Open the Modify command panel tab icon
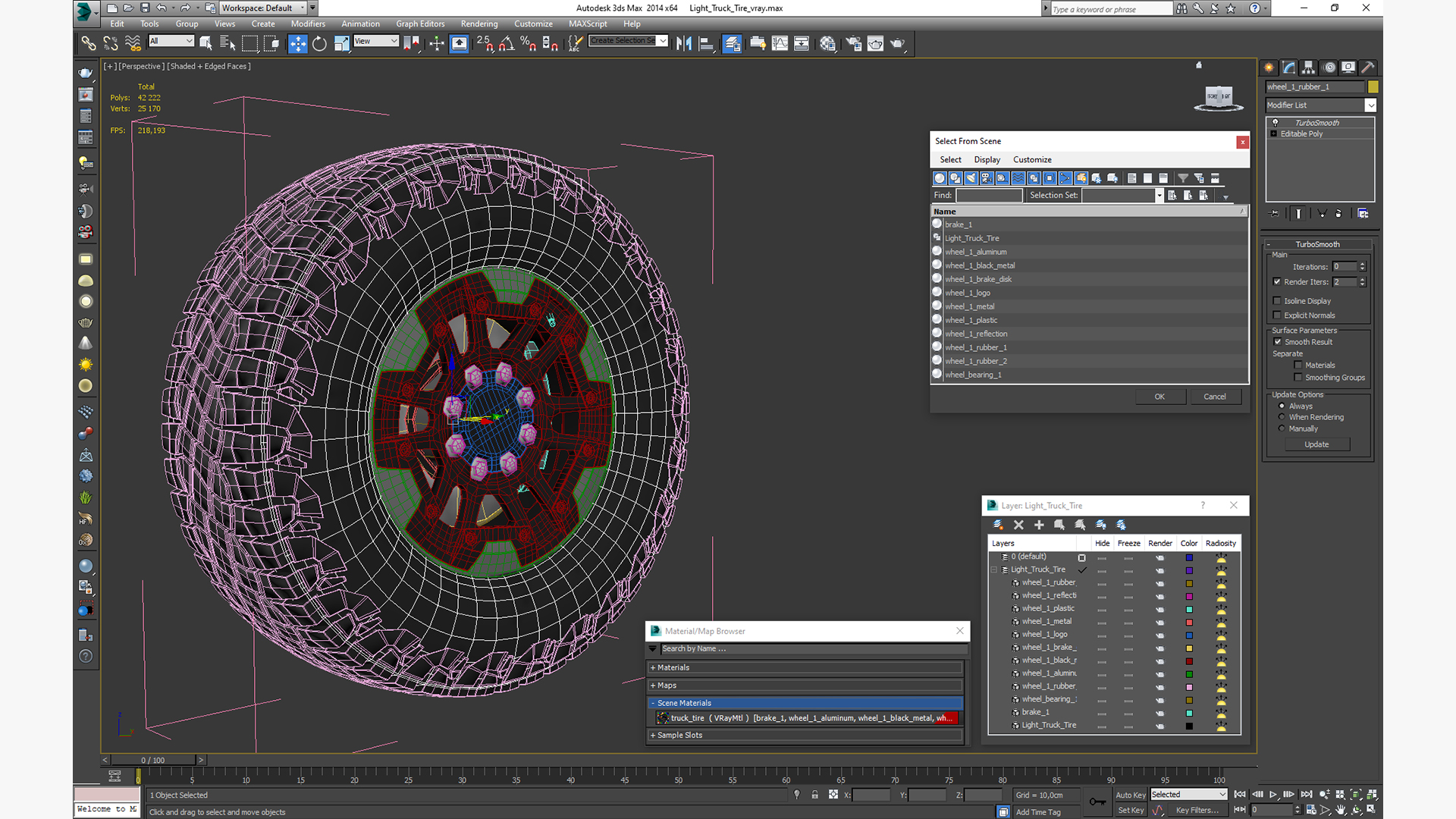Screen dimensions: 1456x819 click(1289, 67)
